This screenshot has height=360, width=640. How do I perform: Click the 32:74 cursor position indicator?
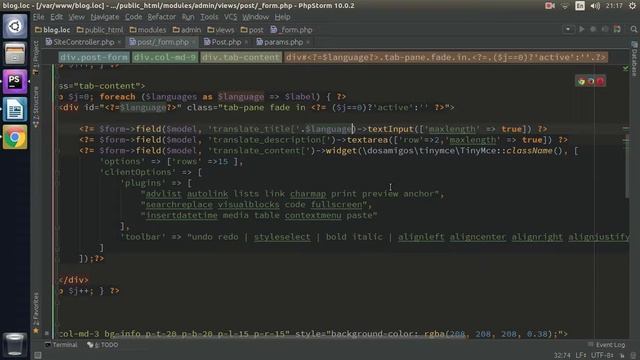562,356
